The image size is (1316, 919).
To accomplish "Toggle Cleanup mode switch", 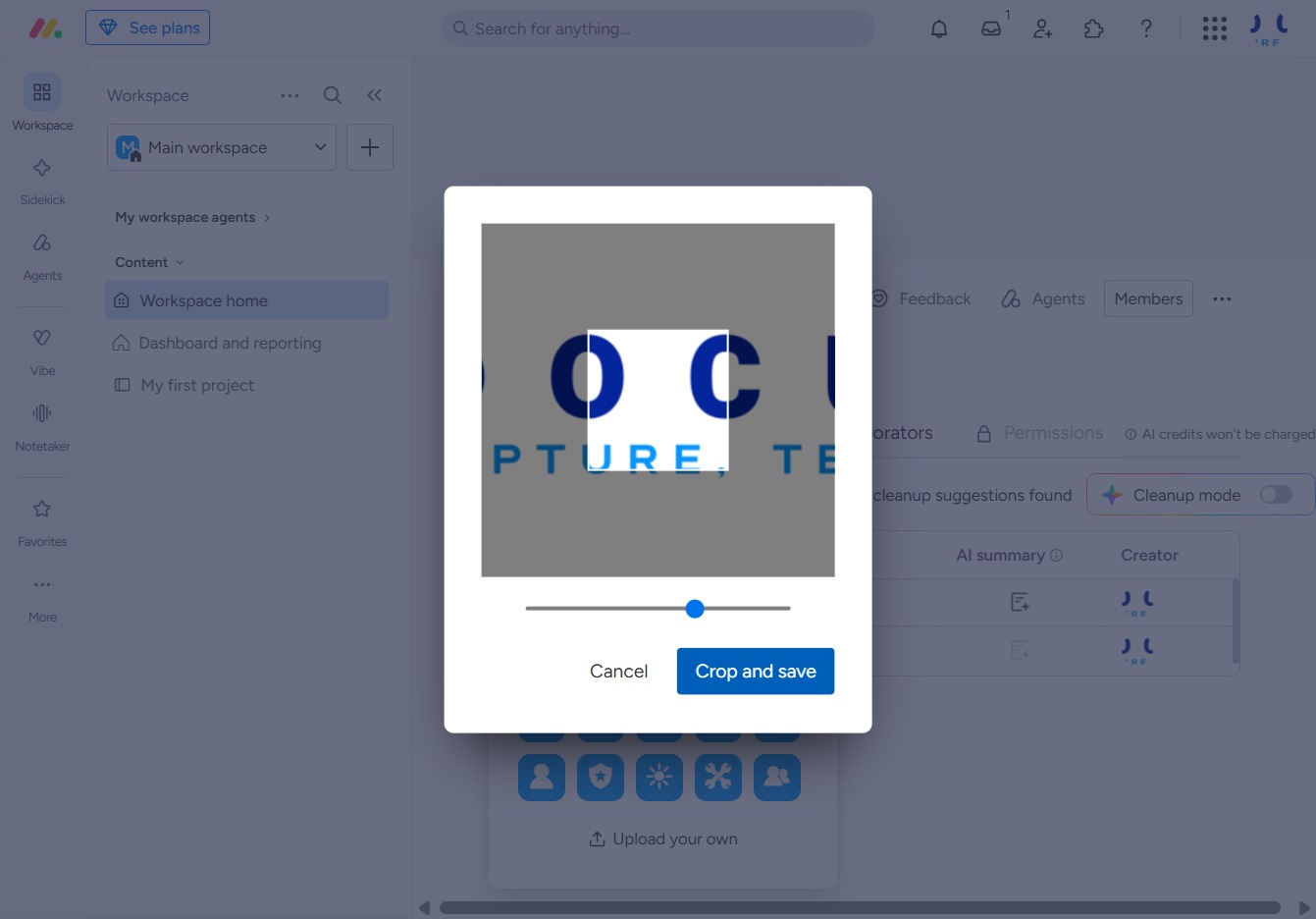I will tap(1276, 495).
